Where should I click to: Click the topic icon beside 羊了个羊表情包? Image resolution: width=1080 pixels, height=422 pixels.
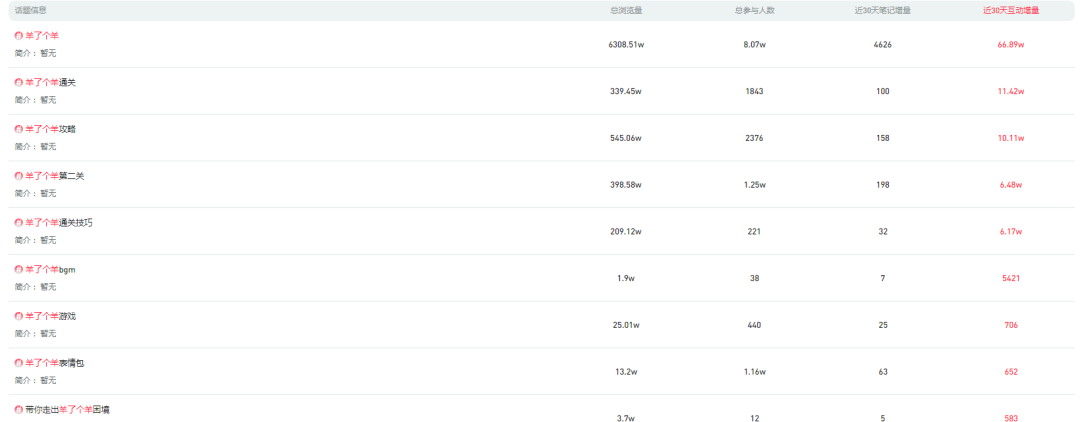19,363
